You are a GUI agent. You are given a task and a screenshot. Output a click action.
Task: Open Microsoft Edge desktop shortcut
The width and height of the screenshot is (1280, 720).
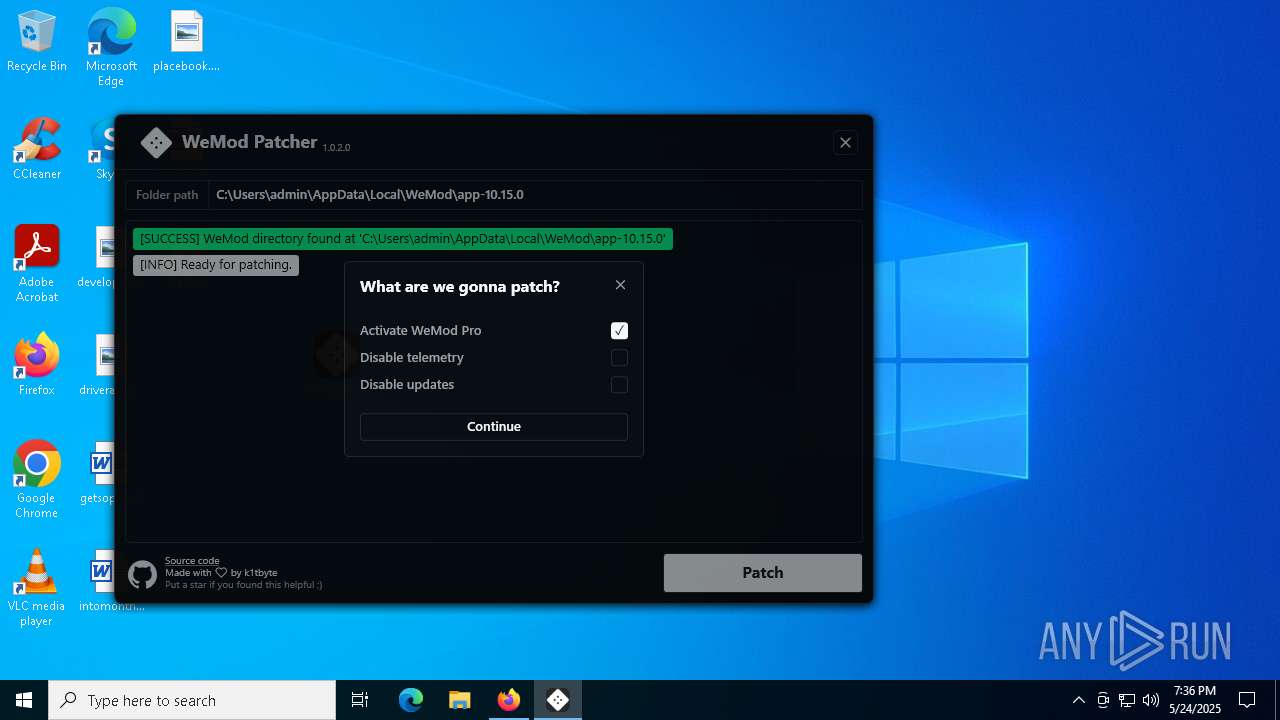111,48
